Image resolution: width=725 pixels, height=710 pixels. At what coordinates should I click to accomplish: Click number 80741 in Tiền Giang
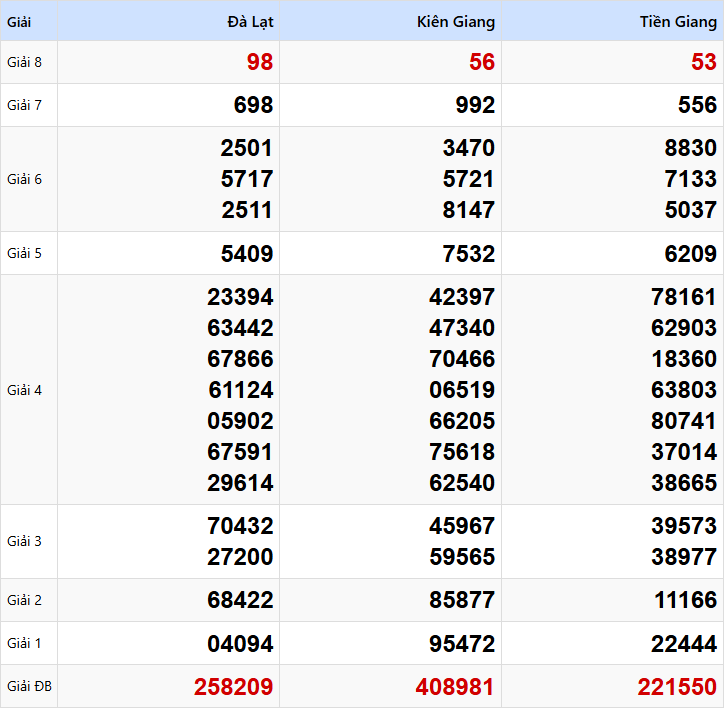[684, 421]
